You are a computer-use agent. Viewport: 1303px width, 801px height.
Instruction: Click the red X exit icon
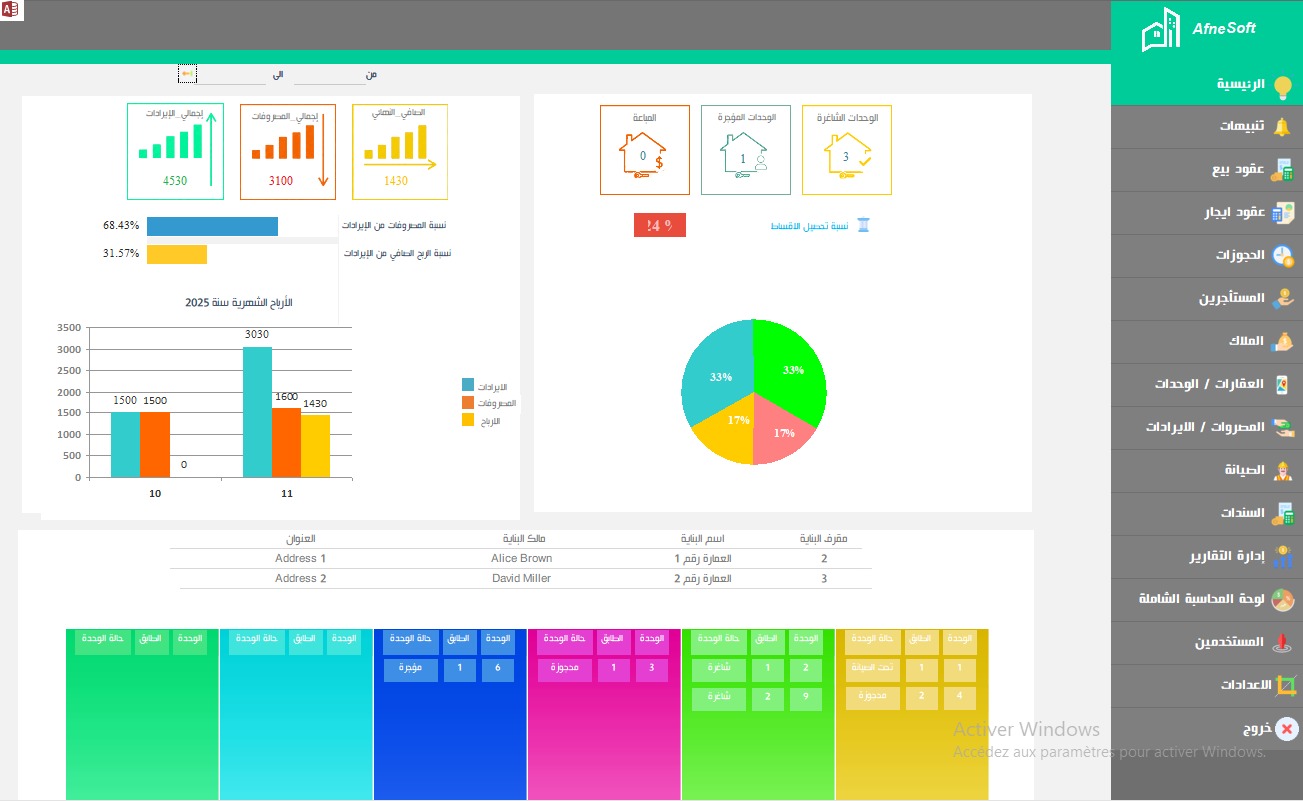coord(1288,729)
